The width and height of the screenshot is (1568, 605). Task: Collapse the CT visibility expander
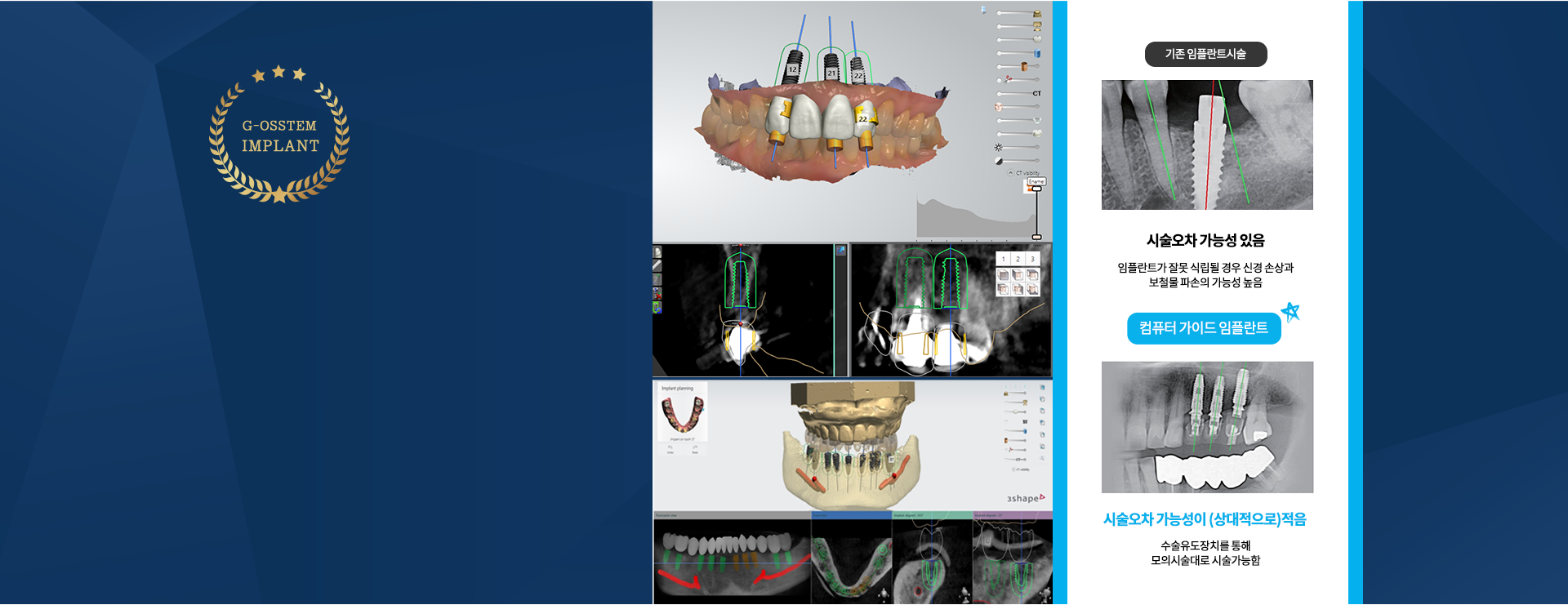(x=1010, y=173)
